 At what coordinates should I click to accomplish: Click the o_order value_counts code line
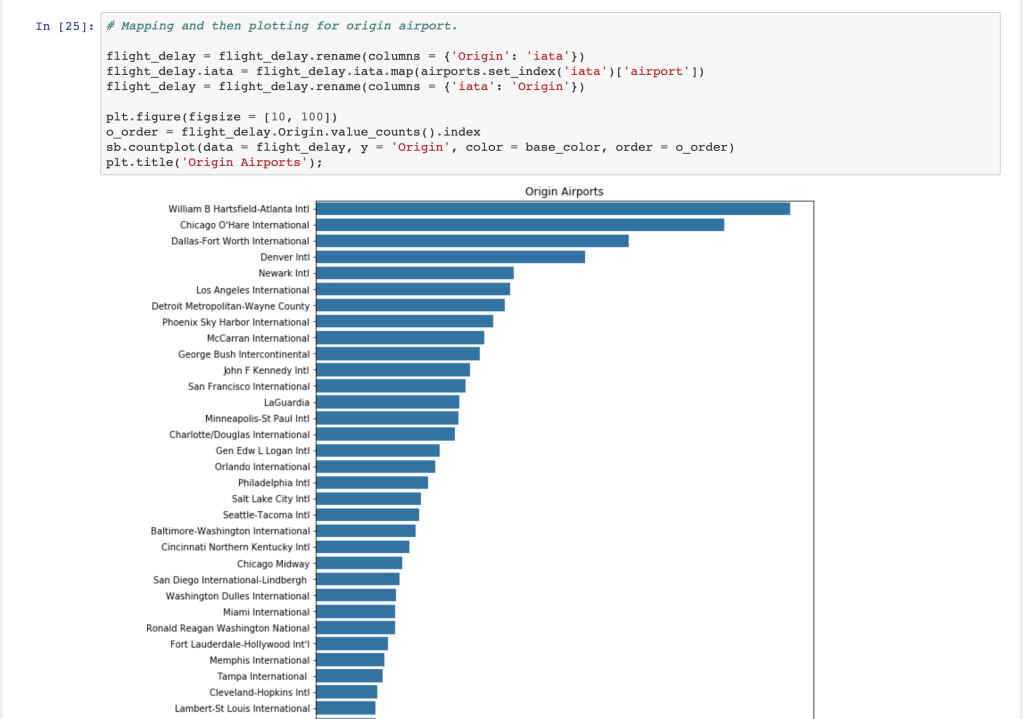(293, 132)
